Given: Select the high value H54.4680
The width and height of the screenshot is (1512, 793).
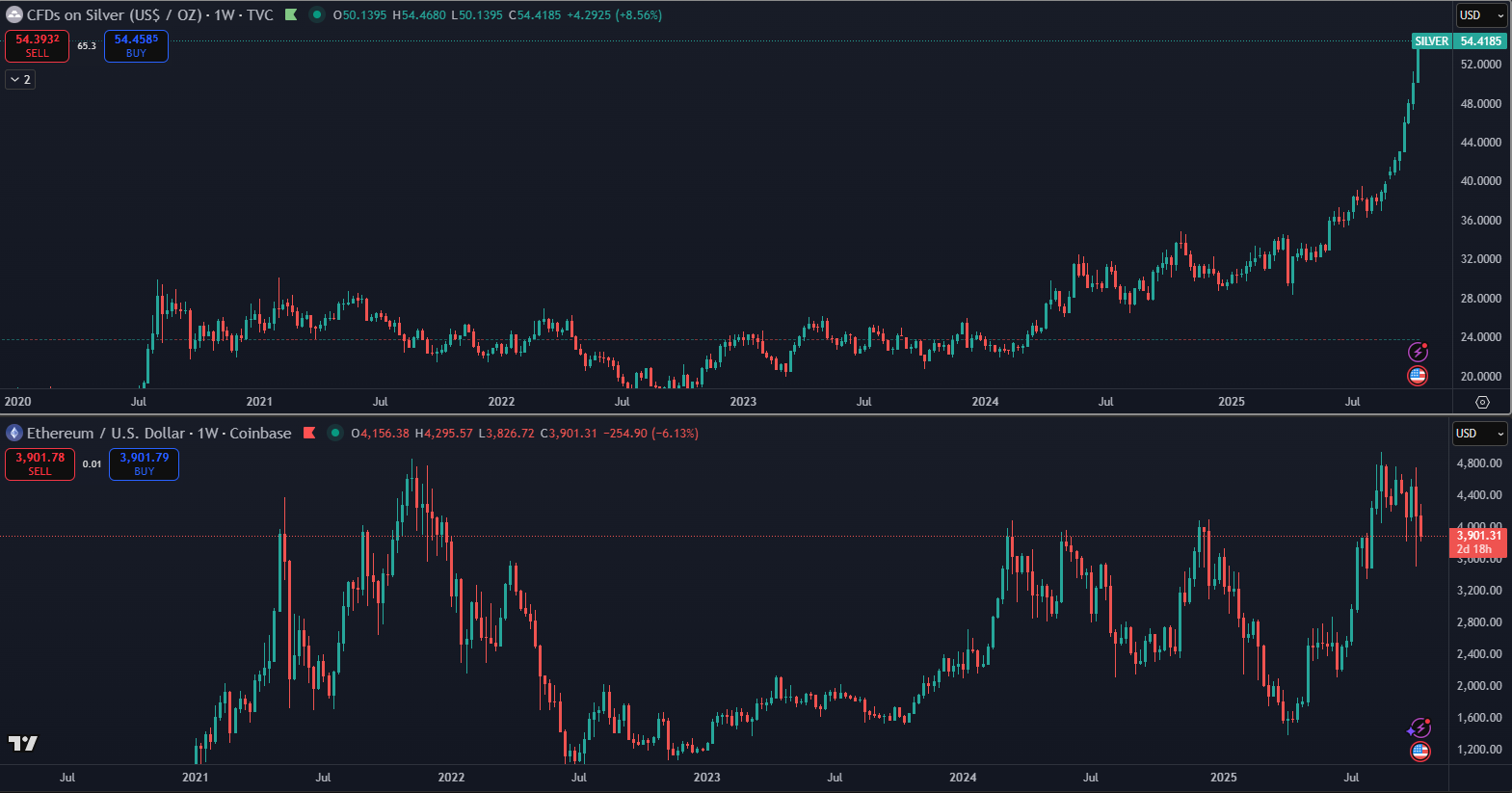Looking at the screenshot, I should click(419, 15).
